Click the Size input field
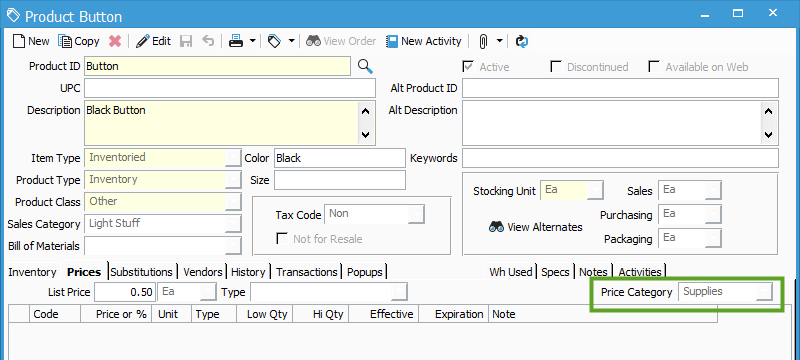Screen dimensions: 800x360 point(340,180)
